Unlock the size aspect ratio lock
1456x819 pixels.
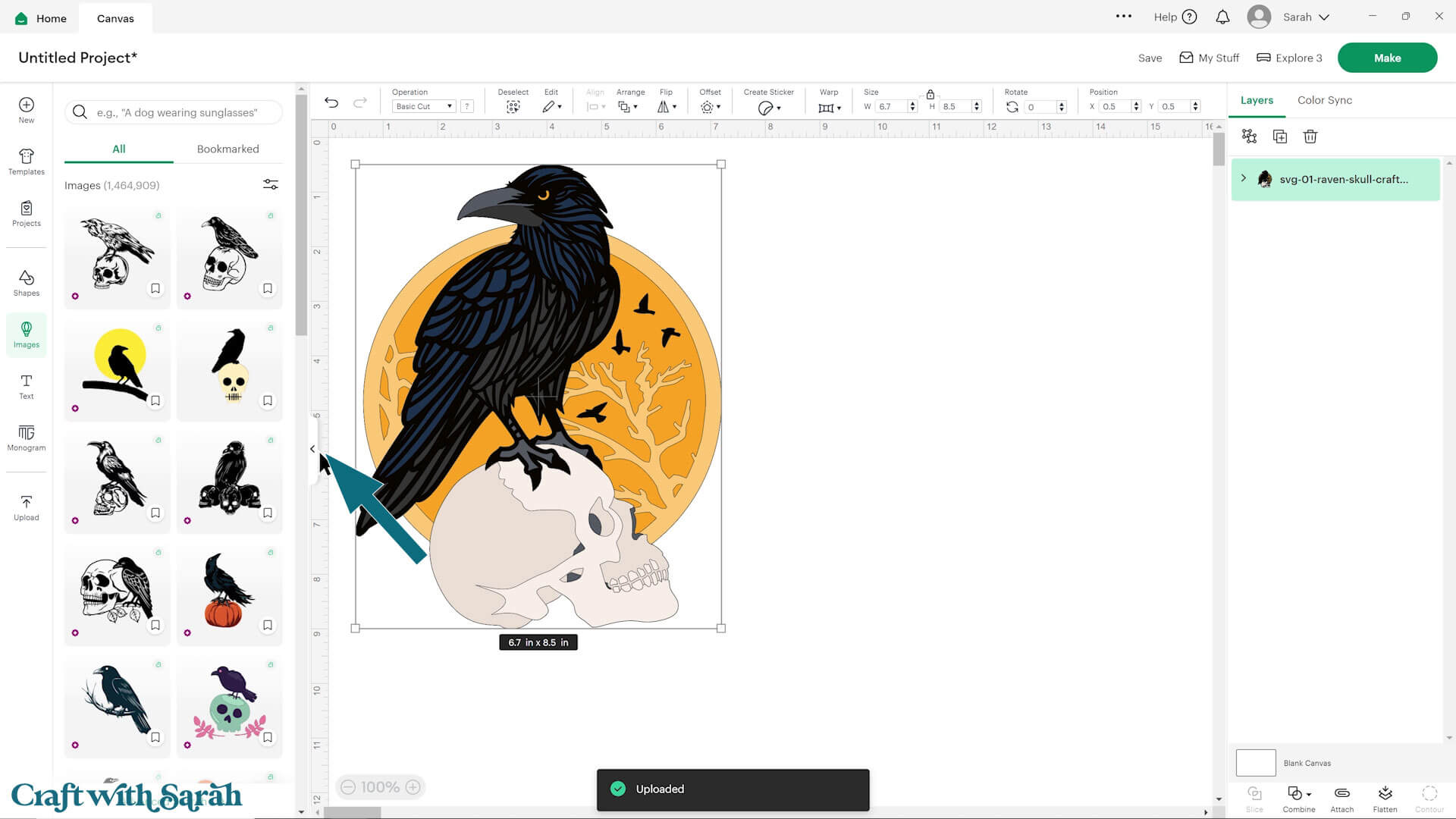[x=930, y=95]
